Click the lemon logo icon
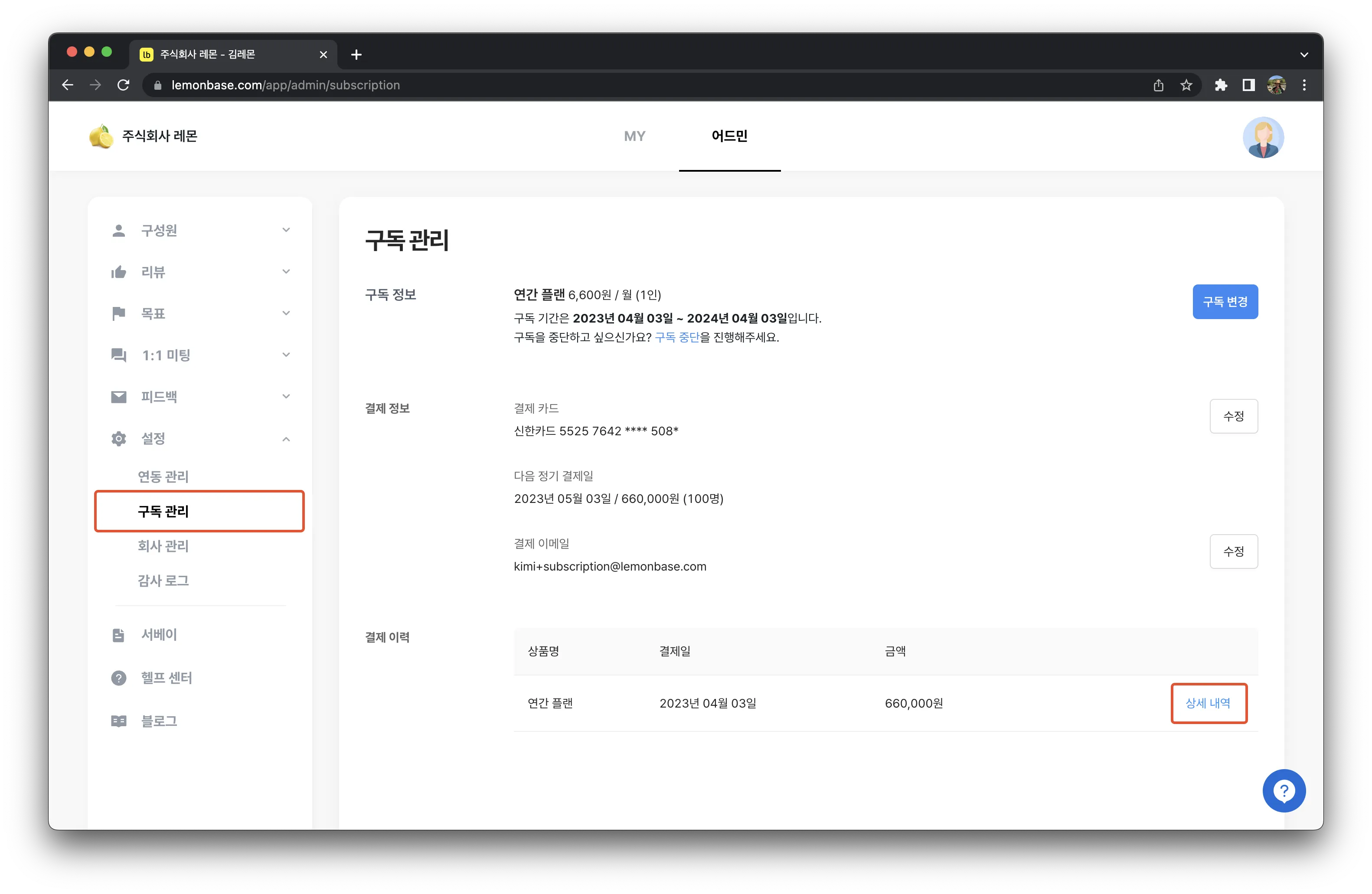The width and height of the screenshot is (1372, 894). (x=101, y=136)
